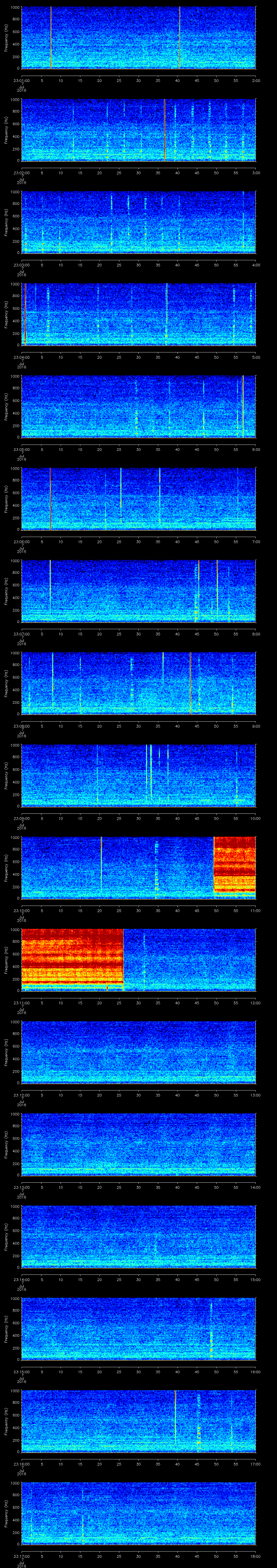
Task: Select the 23:05:00 time axis label
Action: (21, 449)
